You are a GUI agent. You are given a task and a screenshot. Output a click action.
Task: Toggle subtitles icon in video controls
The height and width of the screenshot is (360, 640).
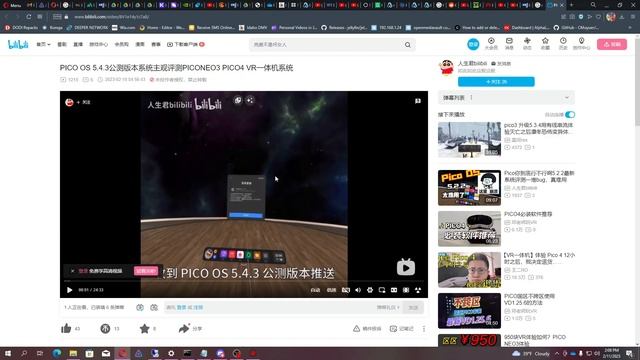[346, 290]
